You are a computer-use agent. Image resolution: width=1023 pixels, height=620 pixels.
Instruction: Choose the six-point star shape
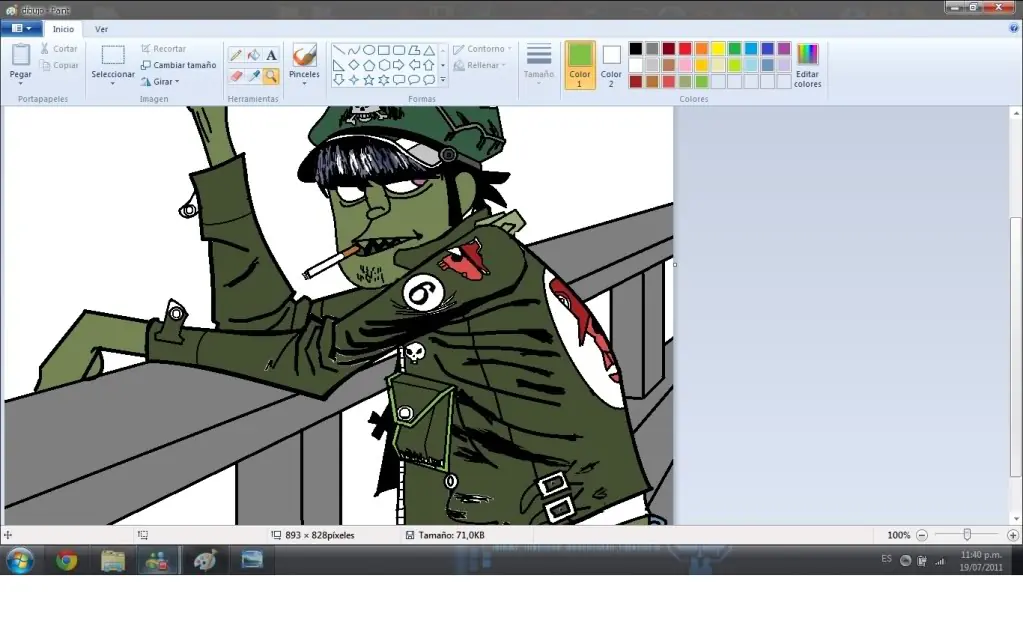(x=384, y=80)
